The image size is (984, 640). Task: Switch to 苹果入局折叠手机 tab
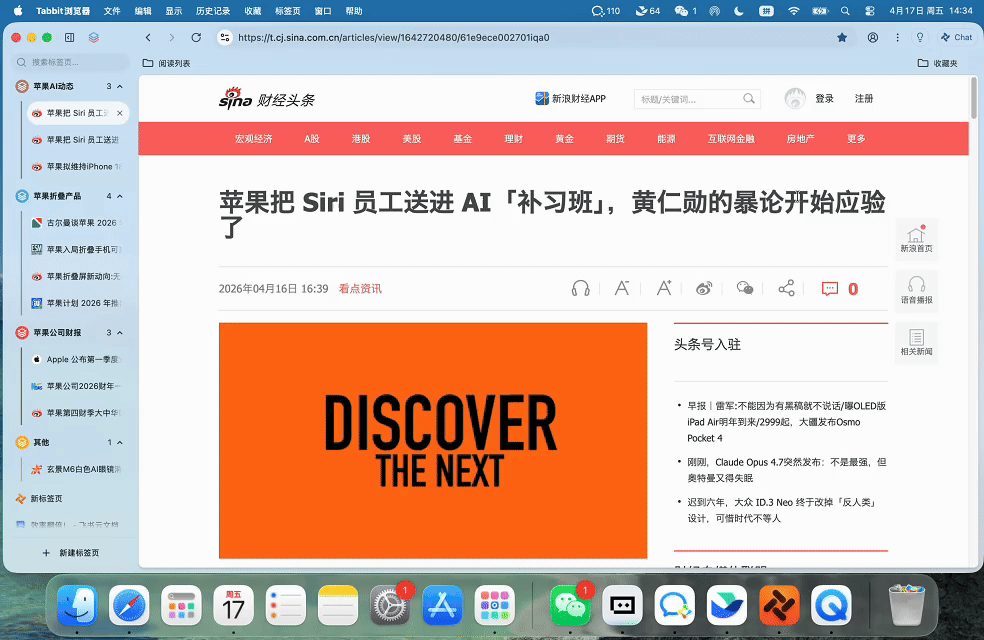coord(77,249)
